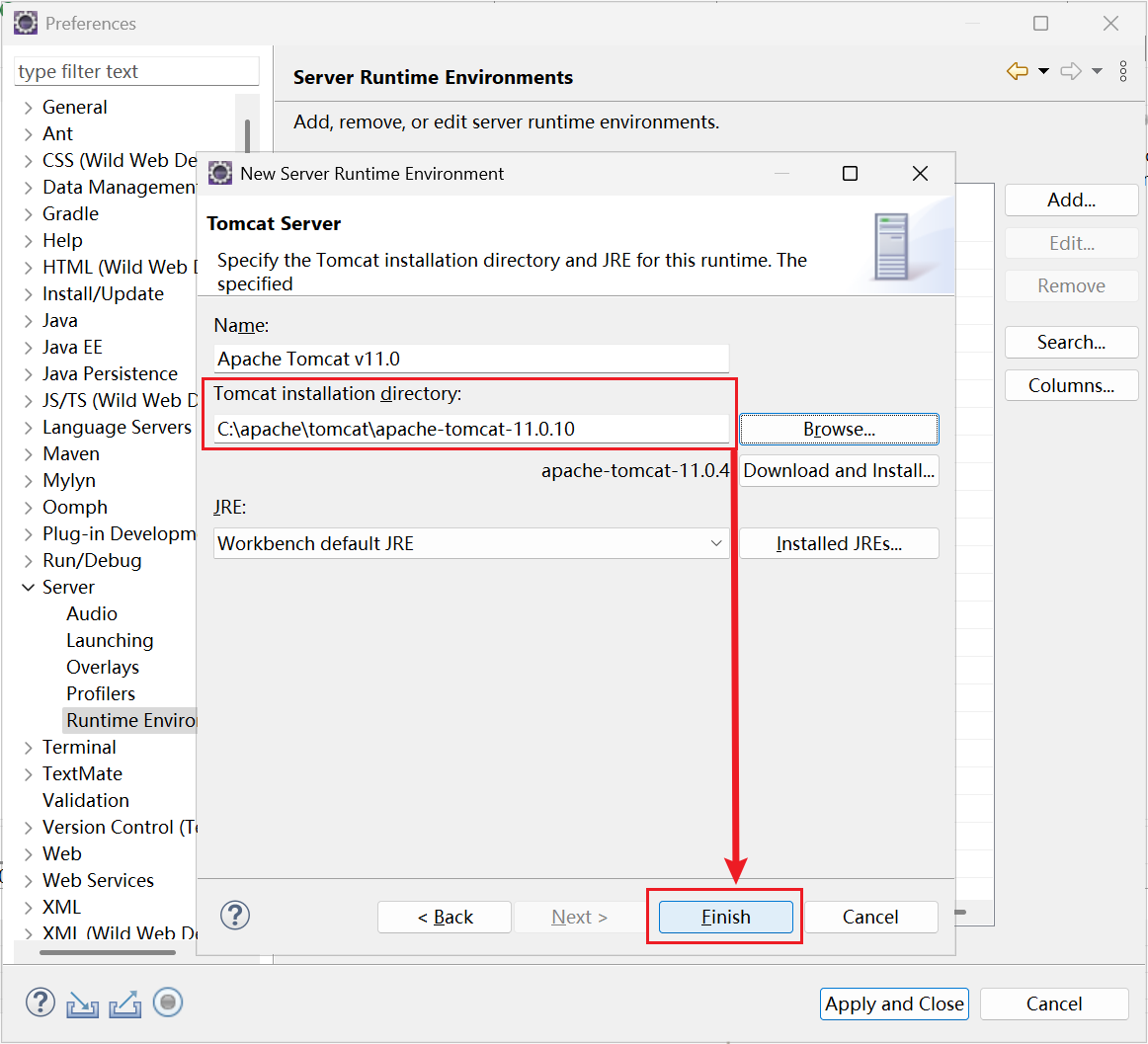Expand the Maven preferences node
The image size is (1148, 1044).
click(x=29, y=454)
